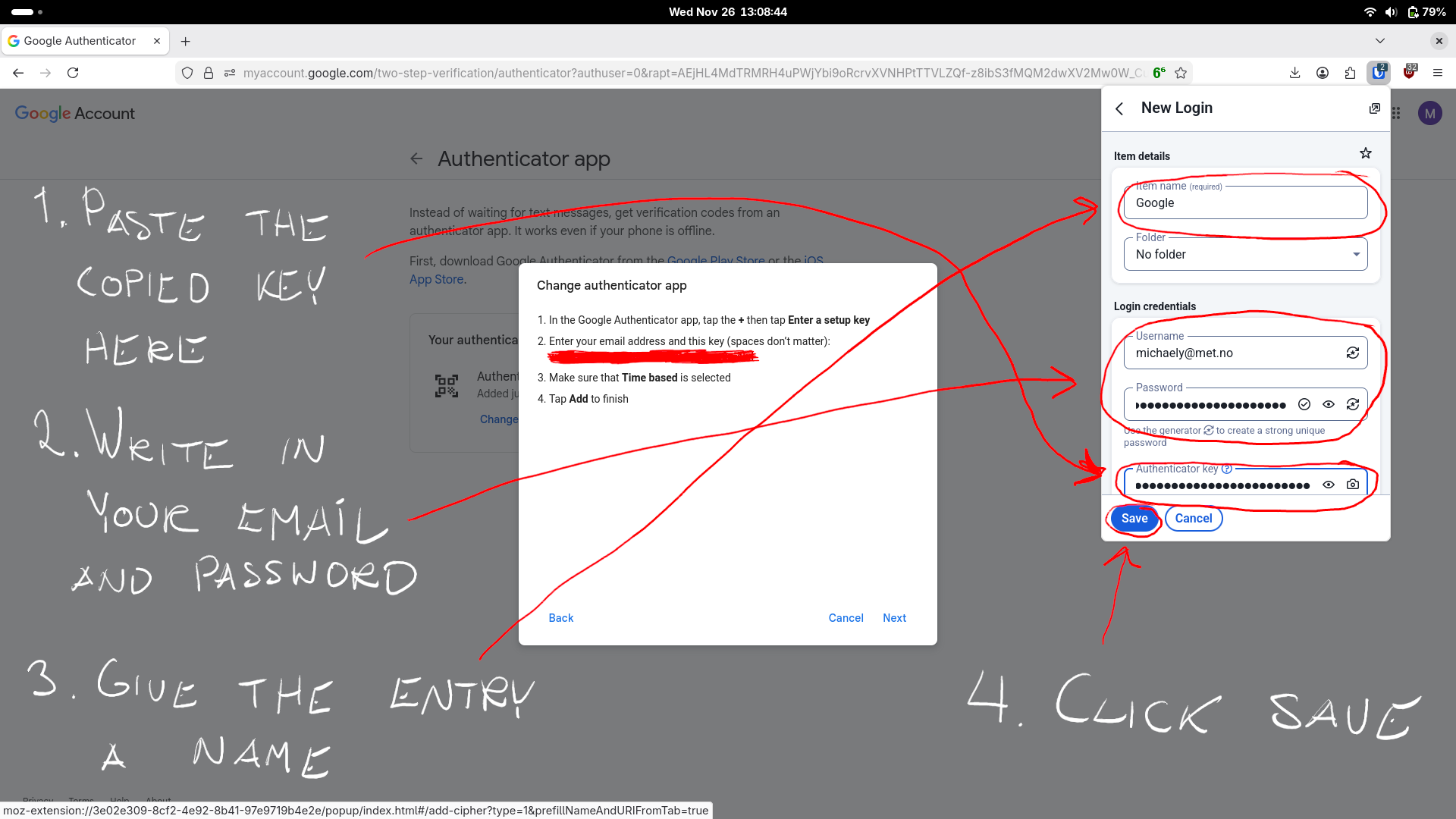Open the Firefox hamburger application menu
The image size is (1456, 819).
pyautogui.click(x=1437, y=73)
